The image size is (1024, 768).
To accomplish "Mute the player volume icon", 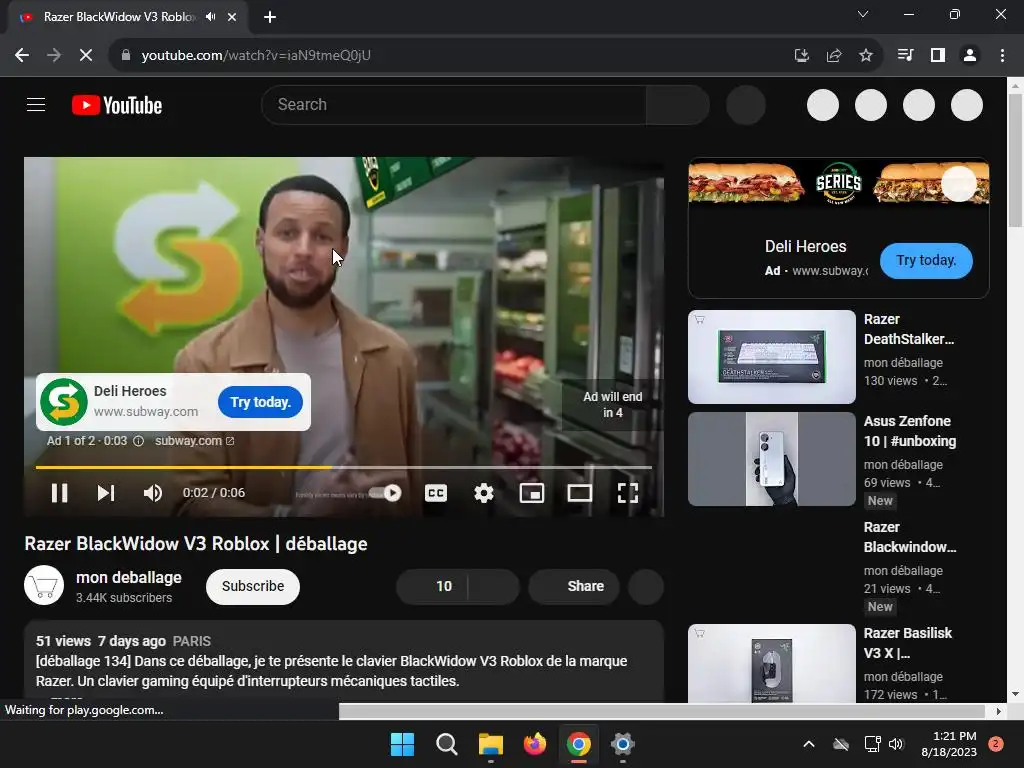I will (152, 493).
